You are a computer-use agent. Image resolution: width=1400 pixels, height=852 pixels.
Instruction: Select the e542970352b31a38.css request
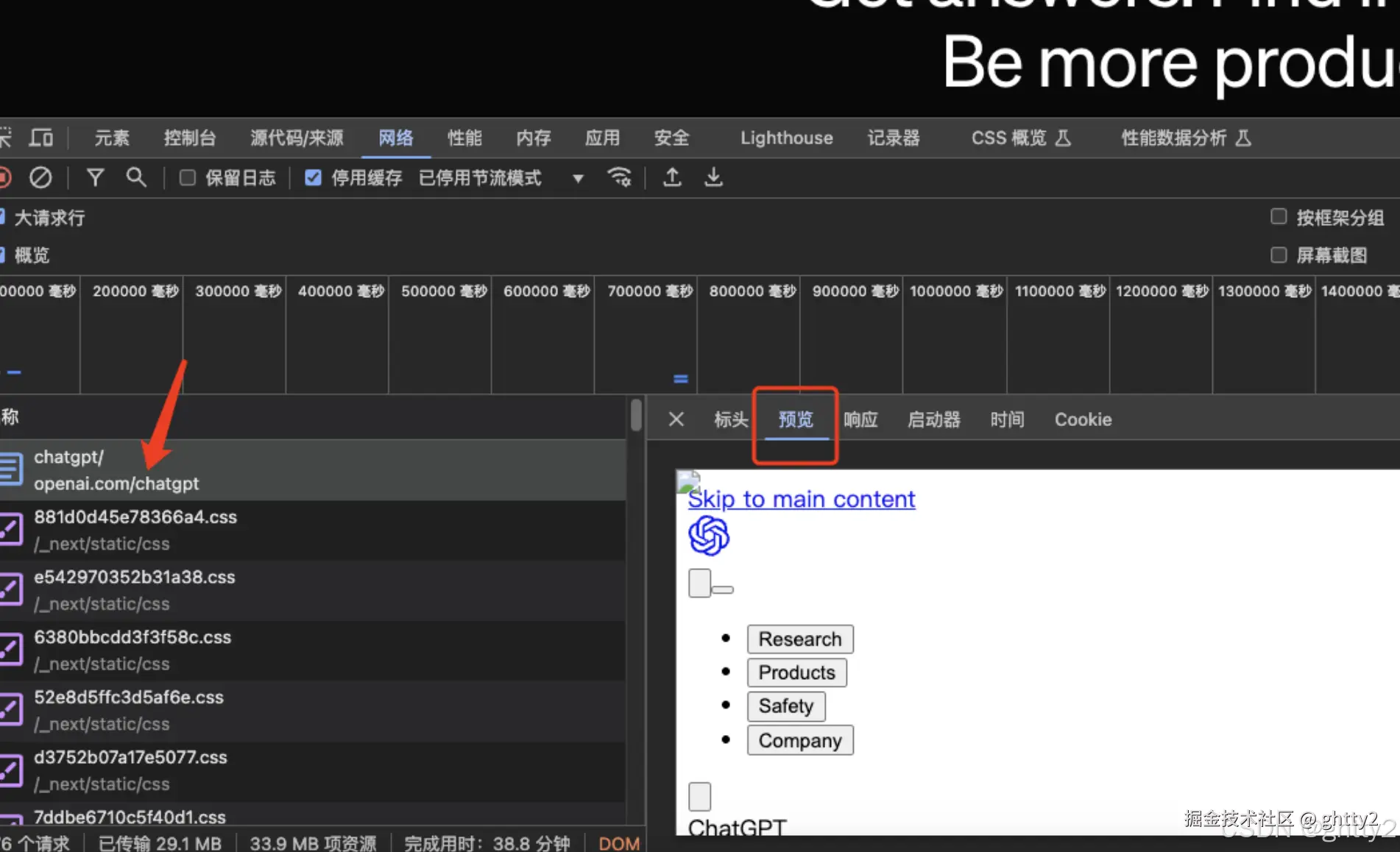[x=313, y=590]
